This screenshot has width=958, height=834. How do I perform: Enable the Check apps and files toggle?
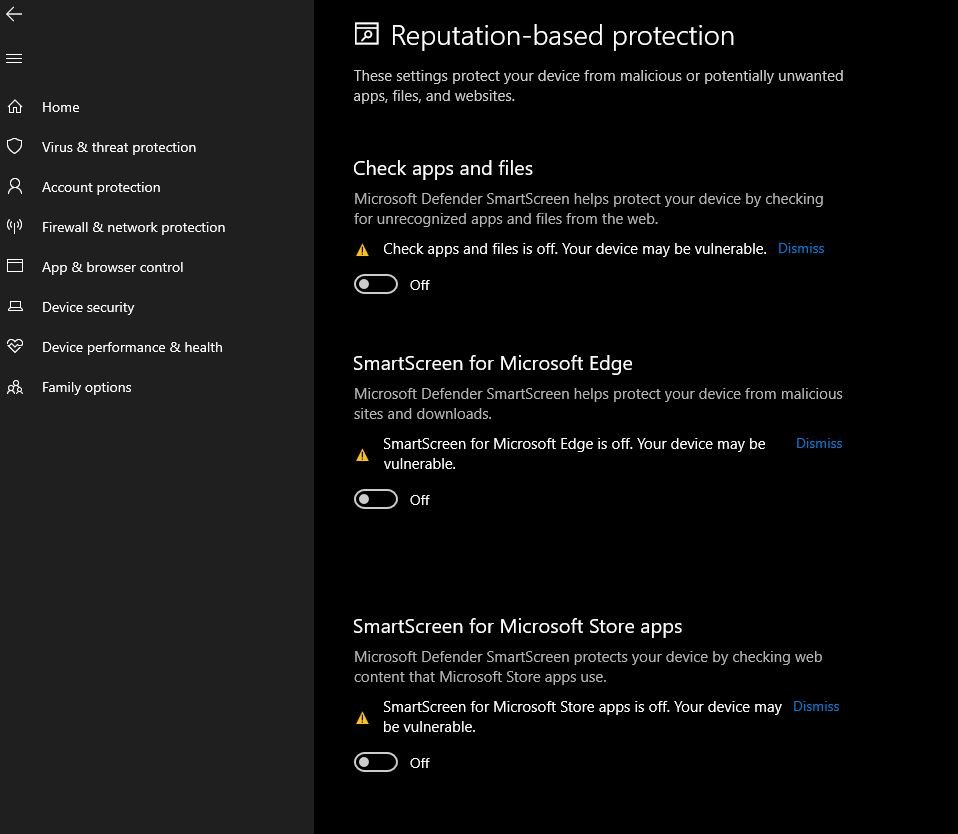click(x=376, y=285)
